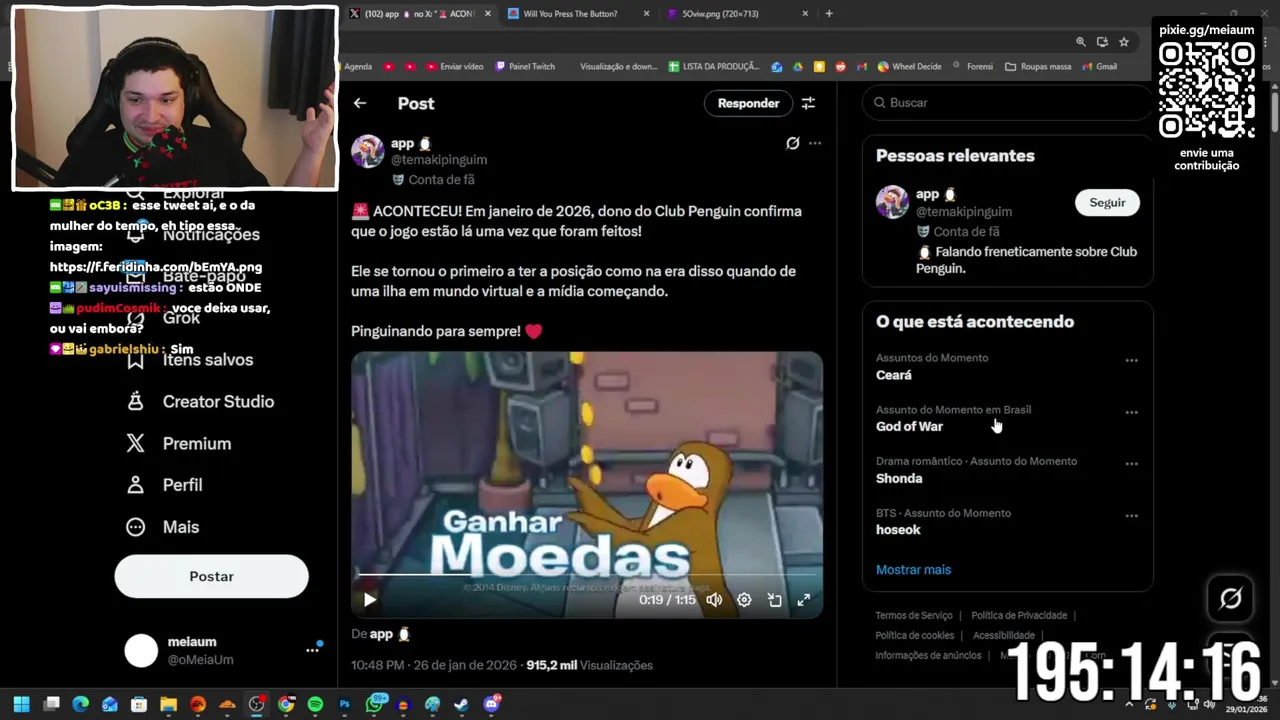Screen dimensions: 1280x720
Task: Open options for hoseok trend
Action: click(x=1131, y=516)
